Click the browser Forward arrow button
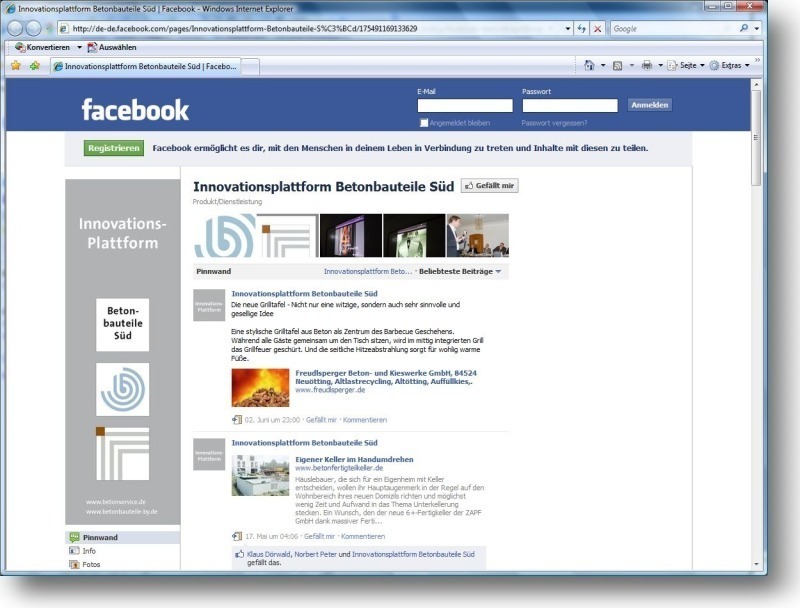This screenshot has height=608, width=800. tap(34, 29)
